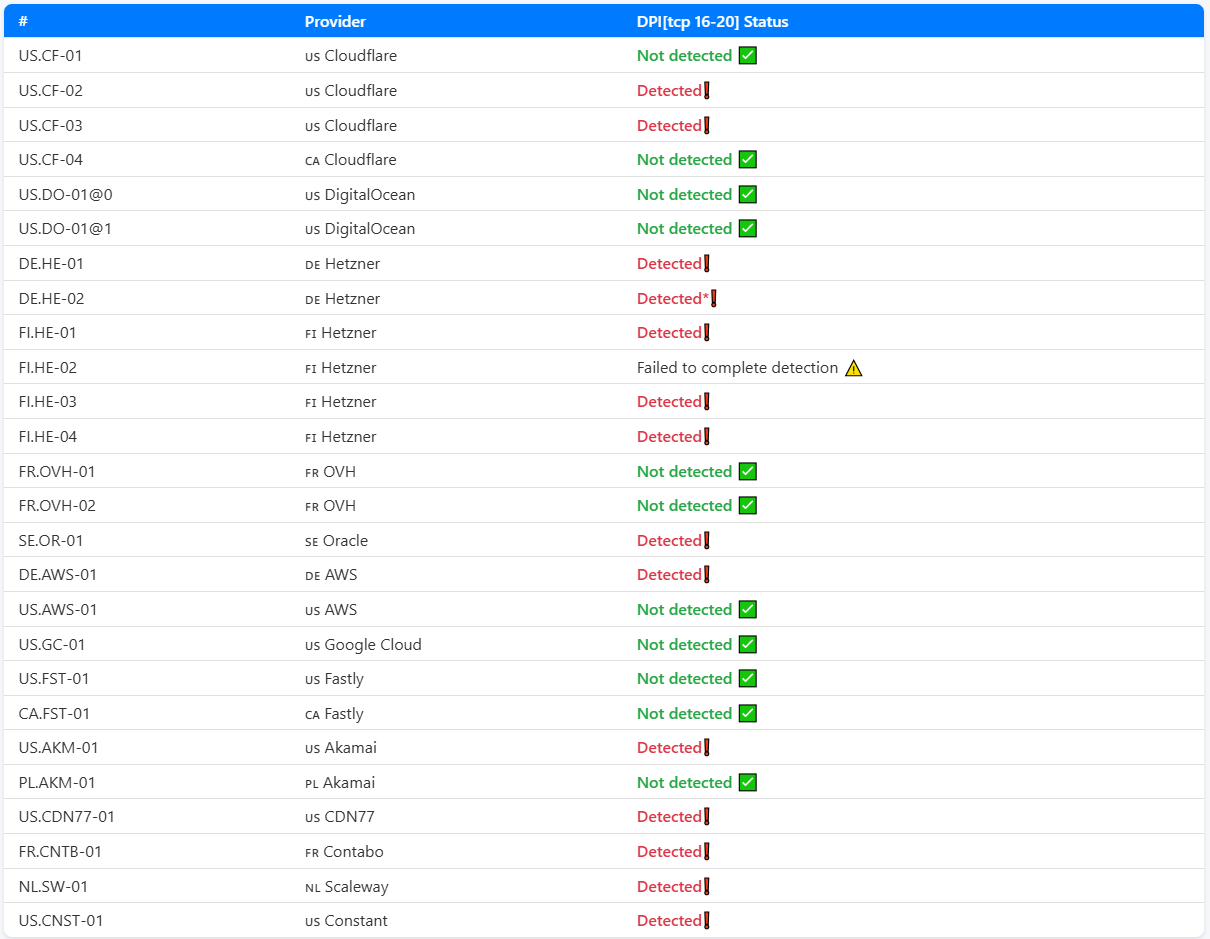Click the red exclamation icon for FI.HE-03
Screen dimensions: 1210x939
[707, 402]
